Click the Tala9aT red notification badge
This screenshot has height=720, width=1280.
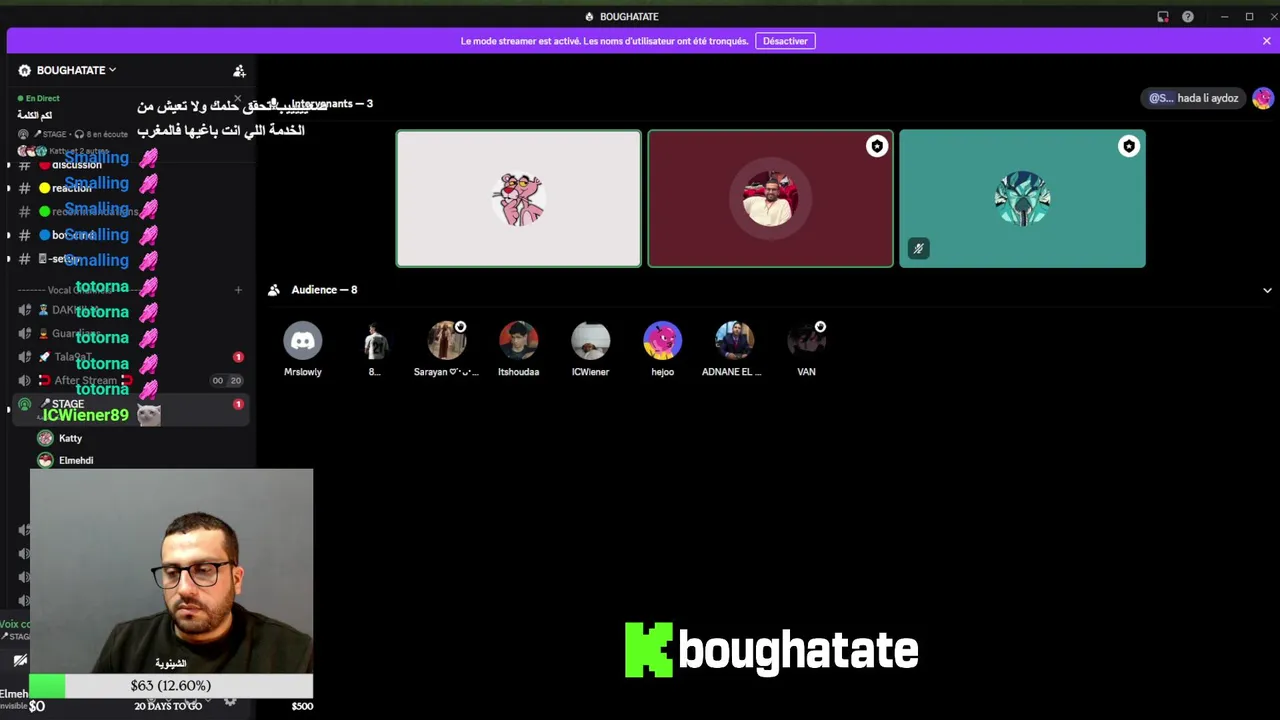click(238, 357)
